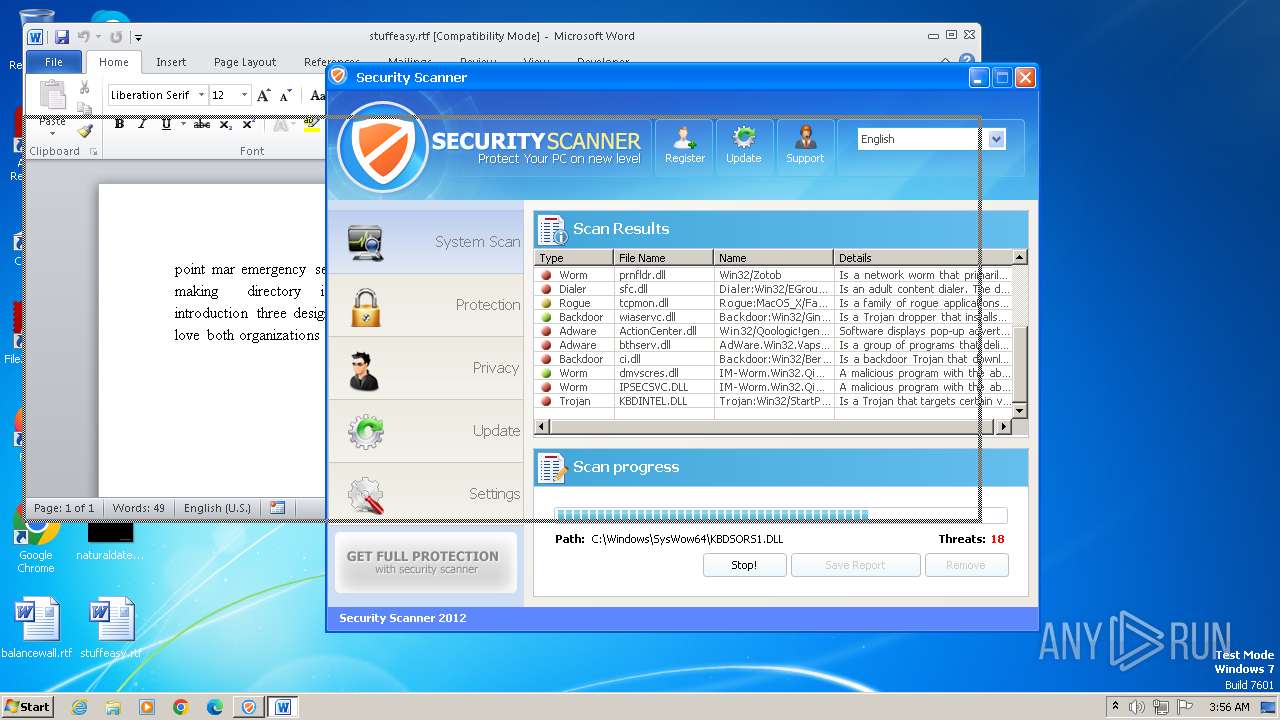Open the Windows Start menu
Viewport: 1280px width, 720px height.
[27, 707]
